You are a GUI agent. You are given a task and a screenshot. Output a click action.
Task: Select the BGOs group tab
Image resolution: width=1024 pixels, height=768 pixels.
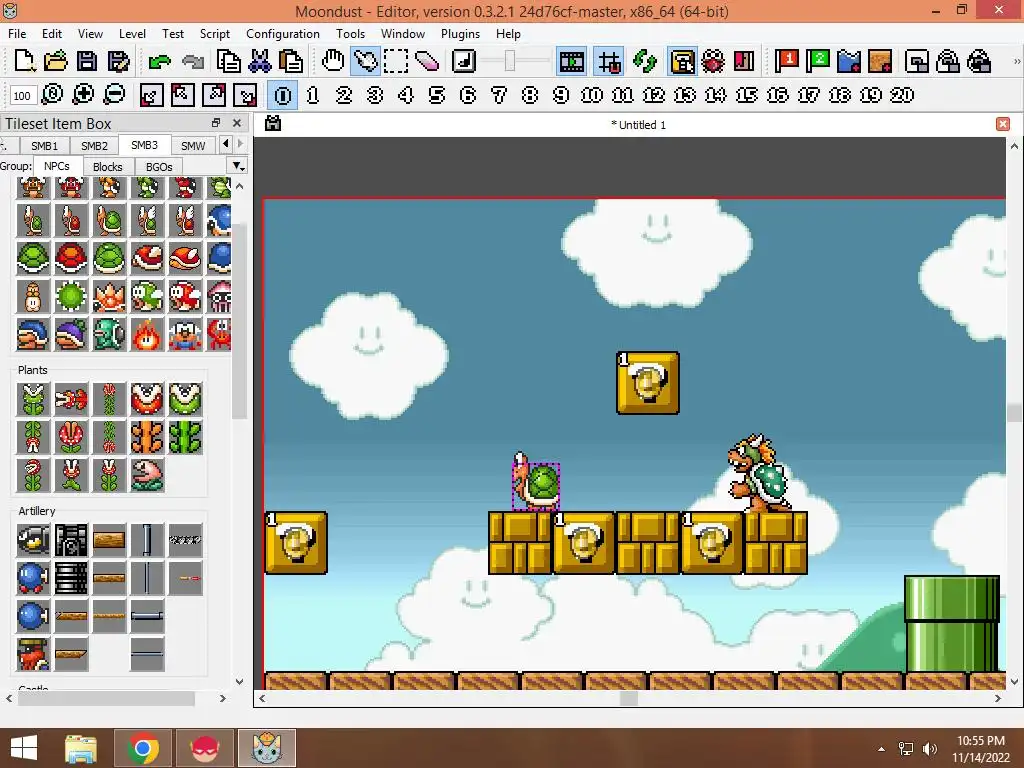point(159,167)
